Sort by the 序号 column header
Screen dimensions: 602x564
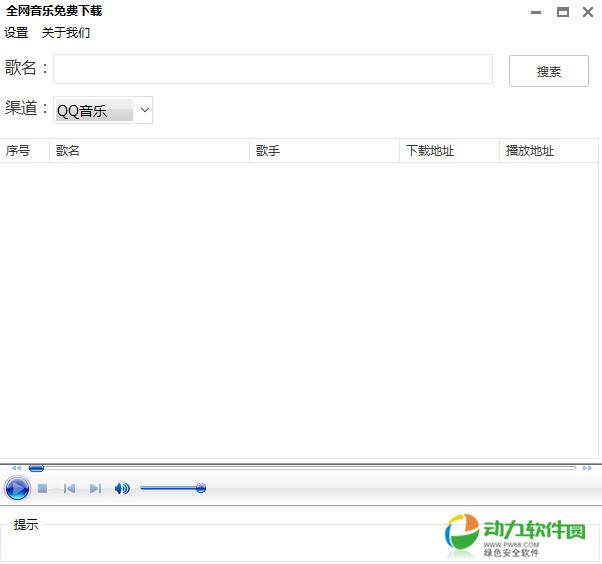tap(25, 151)
